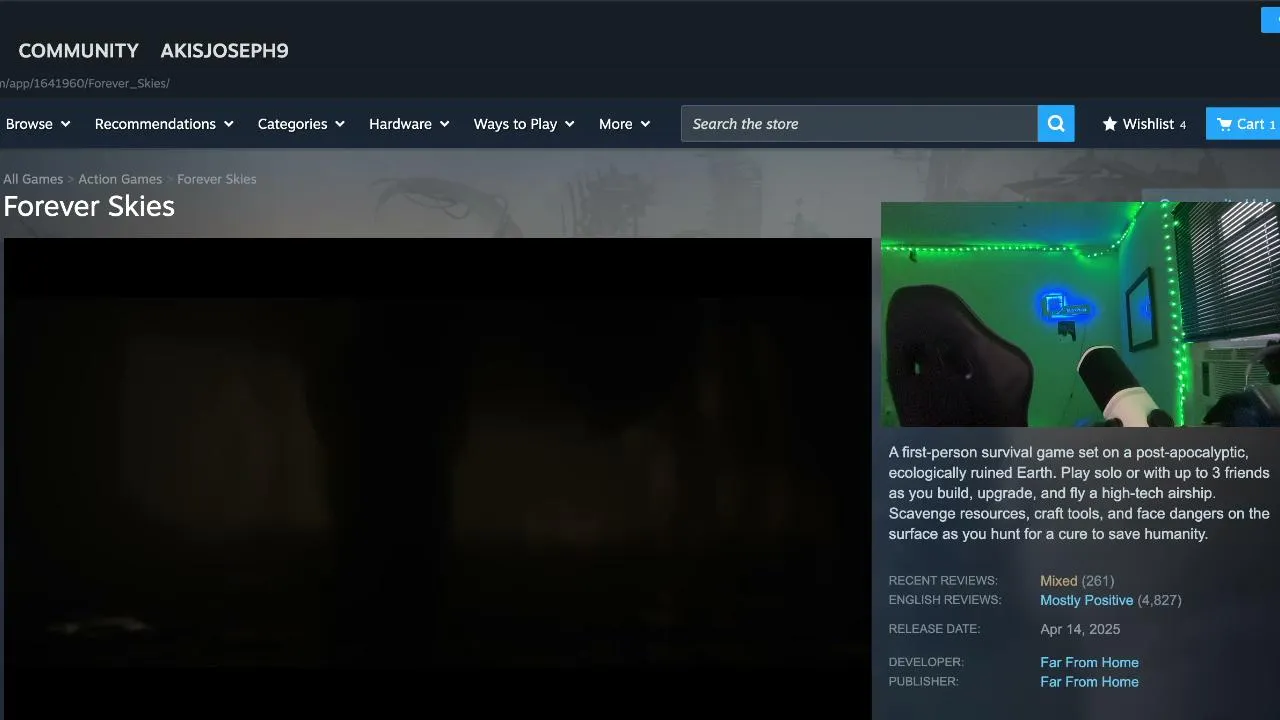Viewport: 1280px width, 720px height.
Task: Click the page URL text
Action: pos(84,83)
